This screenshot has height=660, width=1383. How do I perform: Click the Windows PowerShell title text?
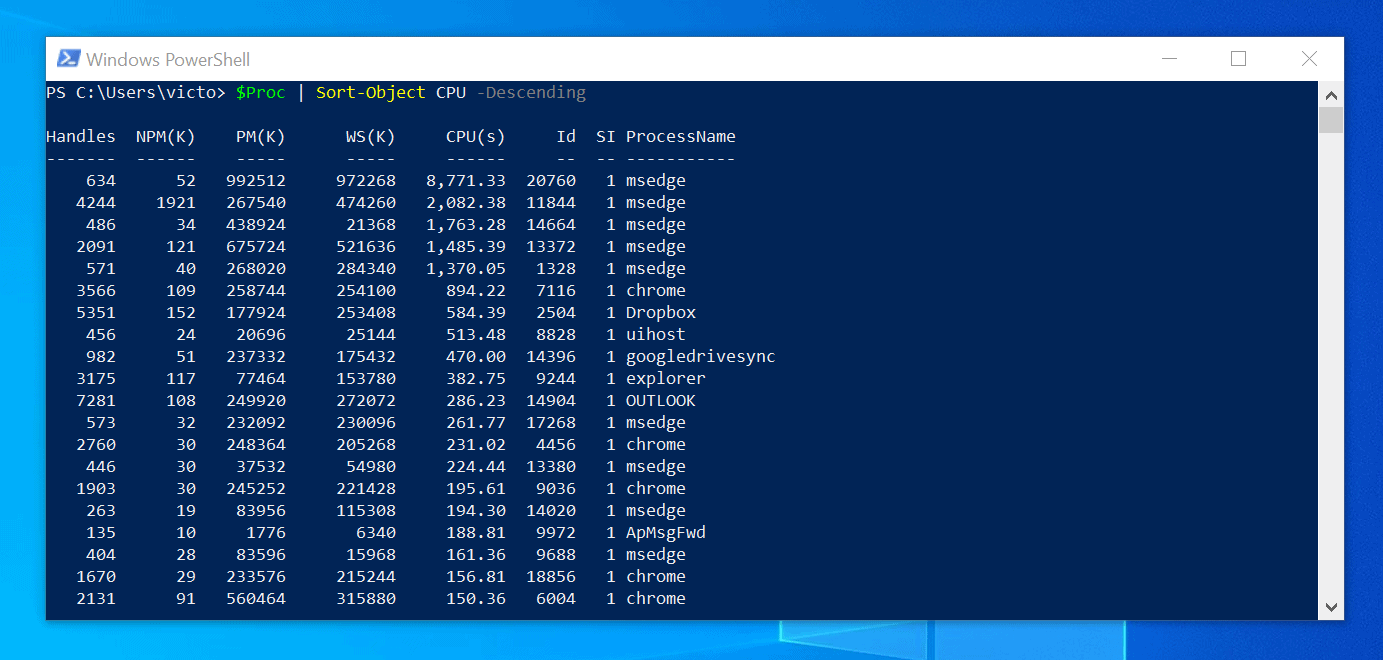168,59
